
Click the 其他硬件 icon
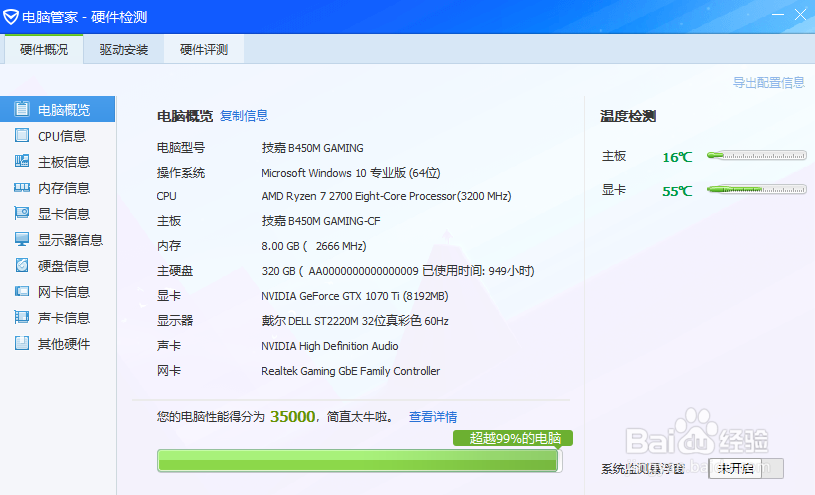pos(22,343)
